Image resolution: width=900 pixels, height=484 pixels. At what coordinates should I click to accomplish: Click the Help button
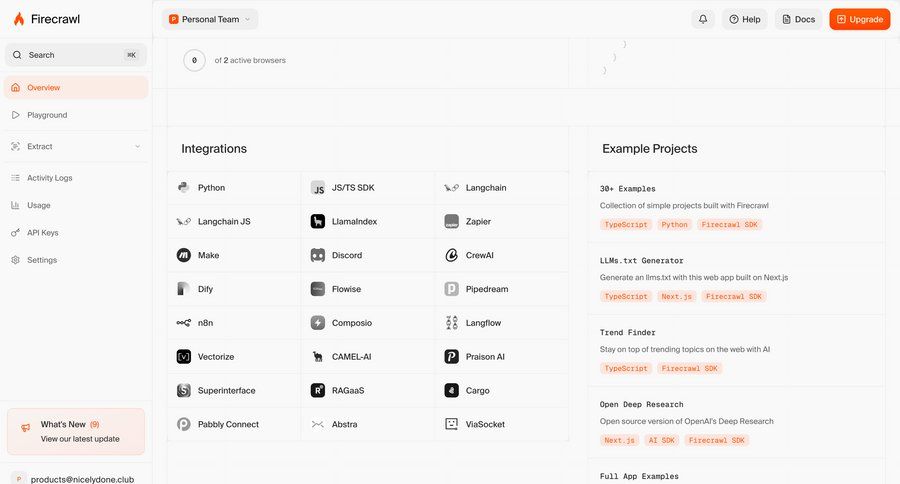[744, 19]
